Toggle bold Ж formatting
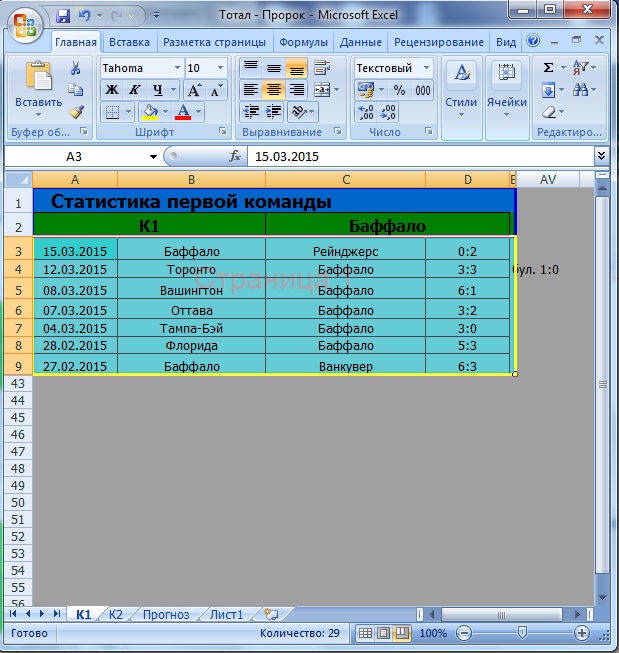 coord(112,90)
